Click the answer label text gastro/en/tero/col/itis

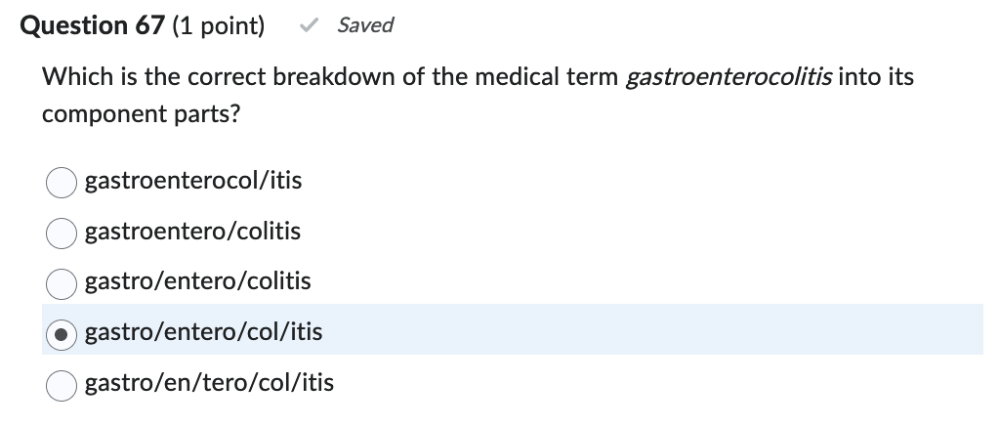point(210,381)
